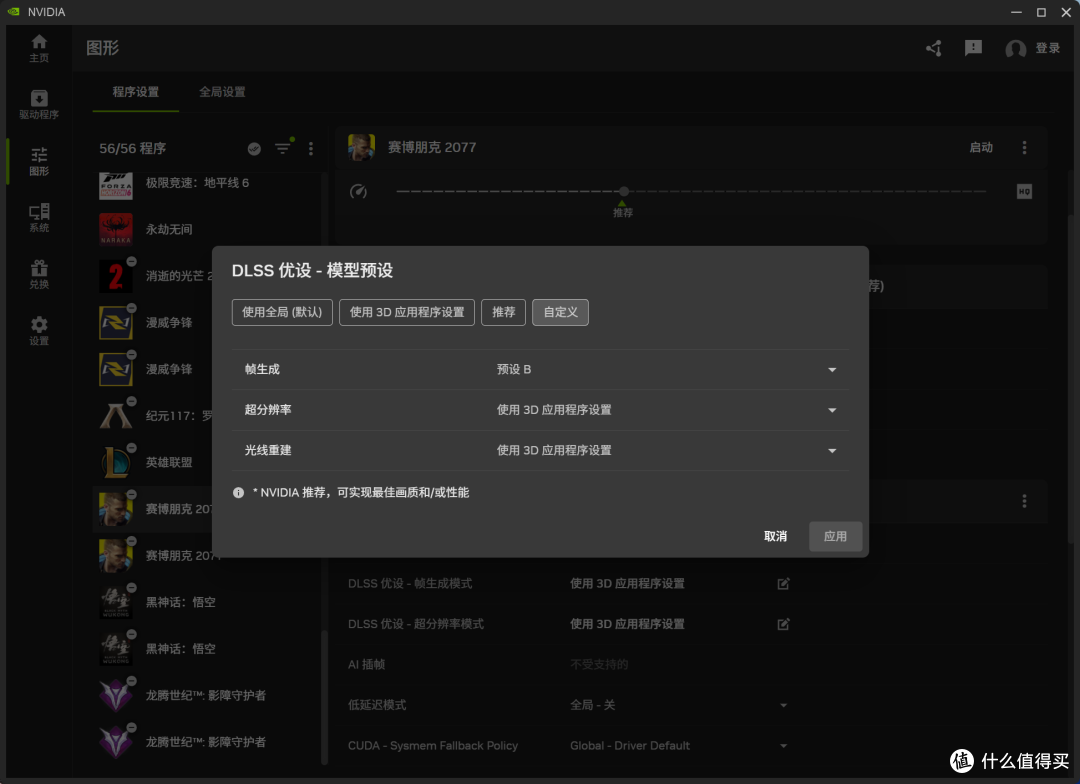Open CUDA Sysmem Fallback Policy dropdown

[783, 746]
